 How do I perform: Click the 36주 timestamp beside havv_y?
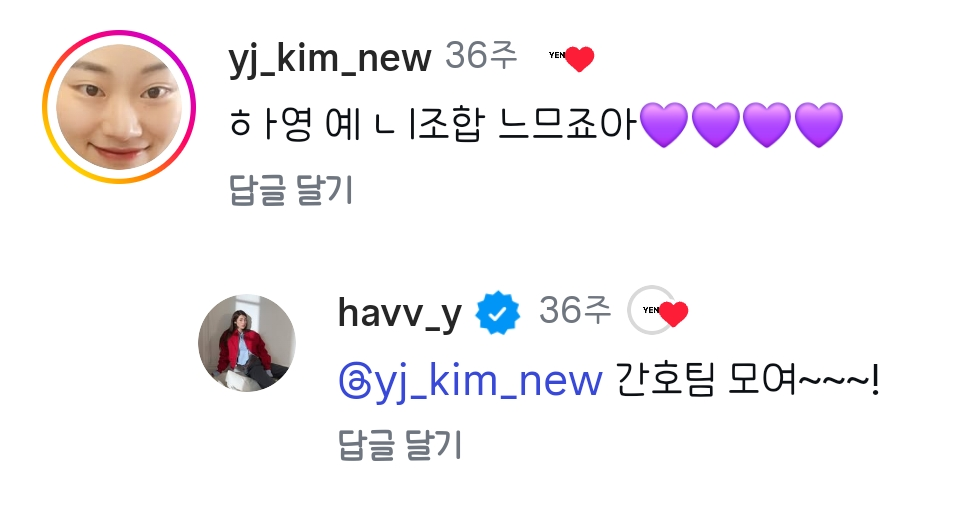(x=575, y=310)
